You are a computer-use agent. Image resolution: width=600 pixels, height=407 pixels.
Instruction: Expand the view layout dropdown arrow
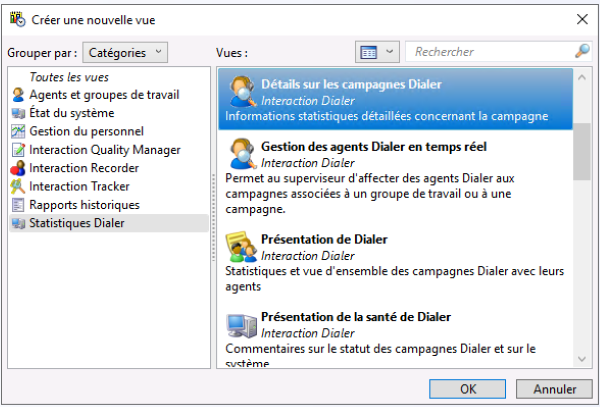[390, 52]
